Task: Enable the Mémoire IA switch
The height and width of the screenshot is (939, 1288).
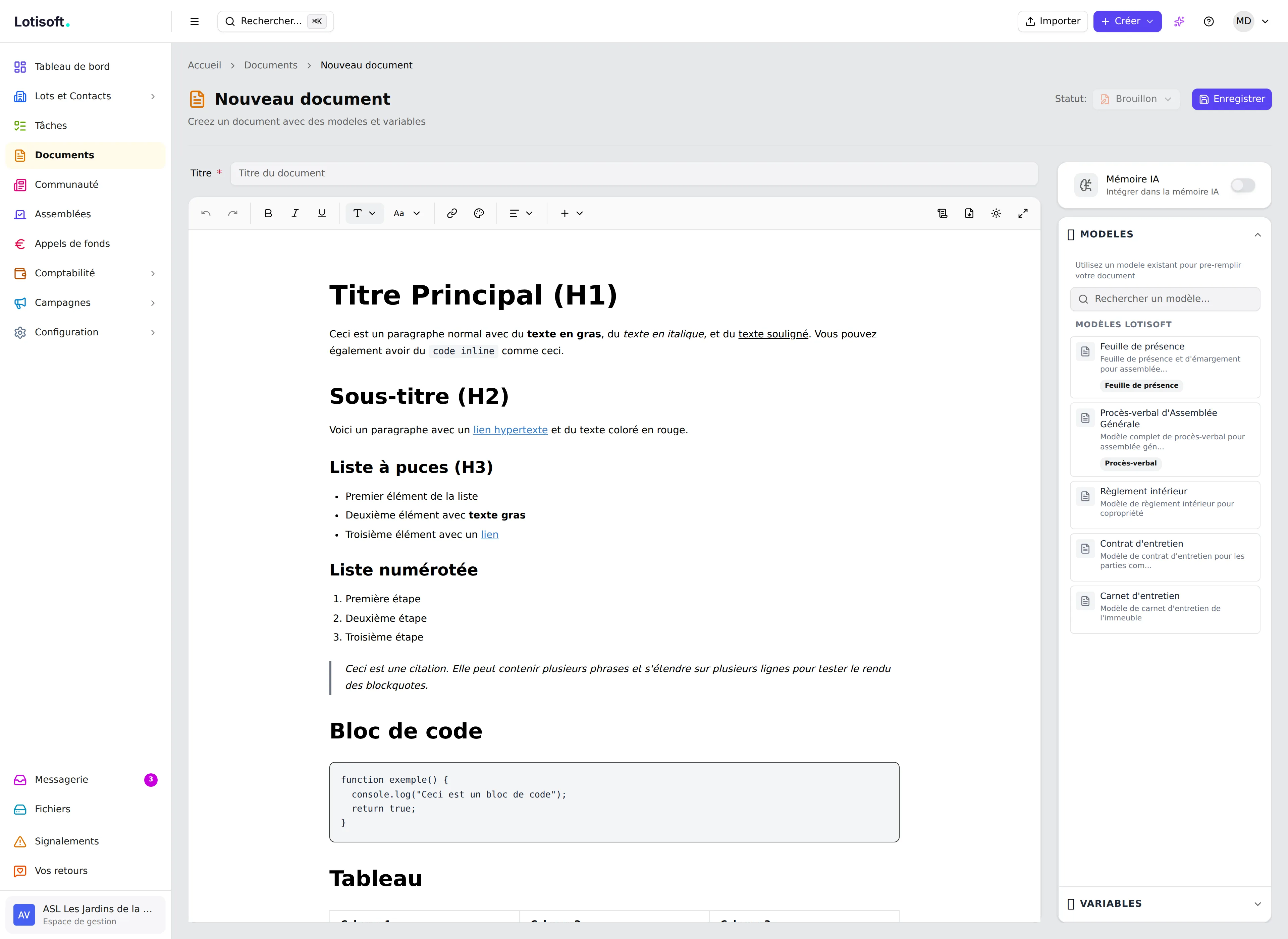Action: pyautogui.click(x=1242, y=185)
